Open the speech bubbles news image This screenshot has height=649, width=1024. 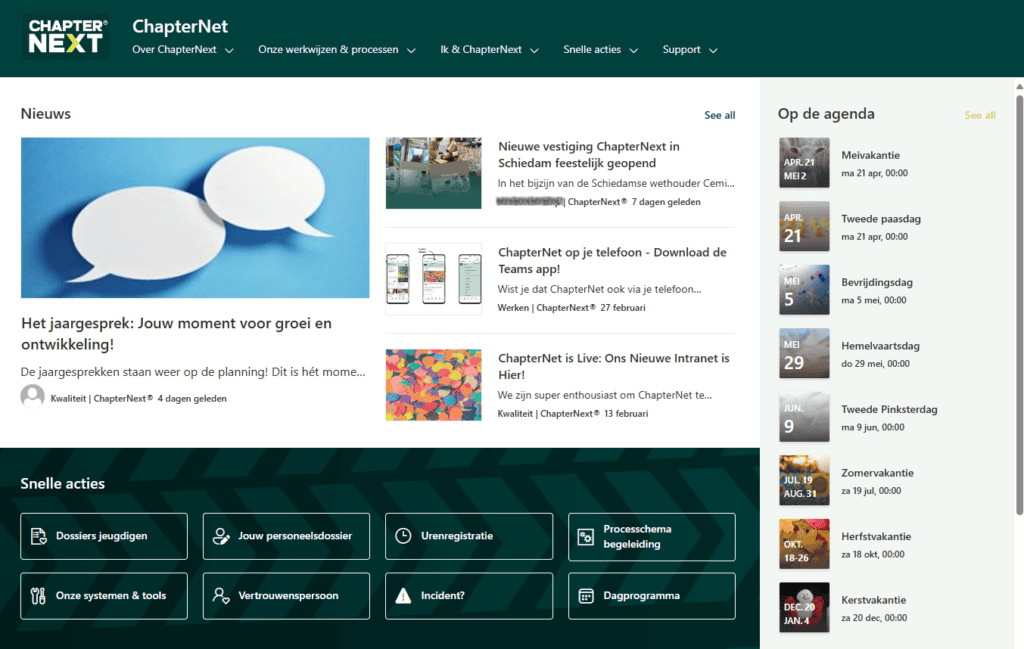[x=195, y=217]
